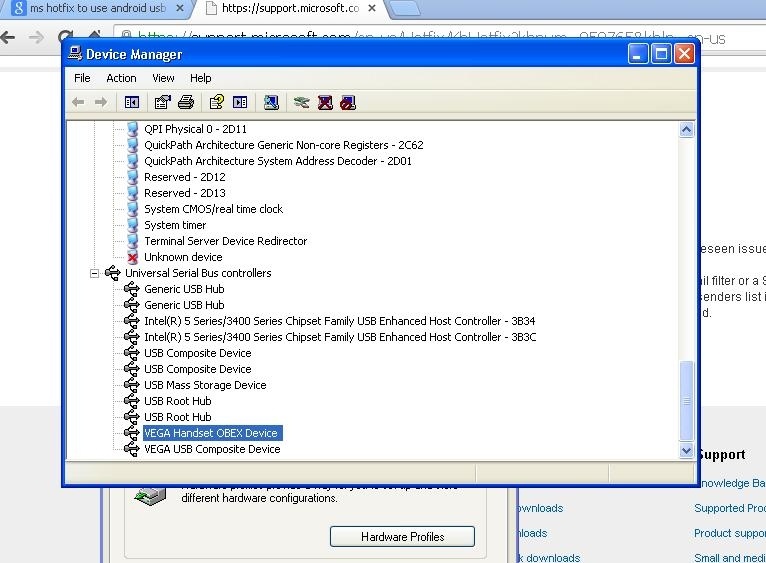Image resolution: width=766 pixels, height=563 pixels.
Task: Open the View menu
Action: tap(163, 78)
